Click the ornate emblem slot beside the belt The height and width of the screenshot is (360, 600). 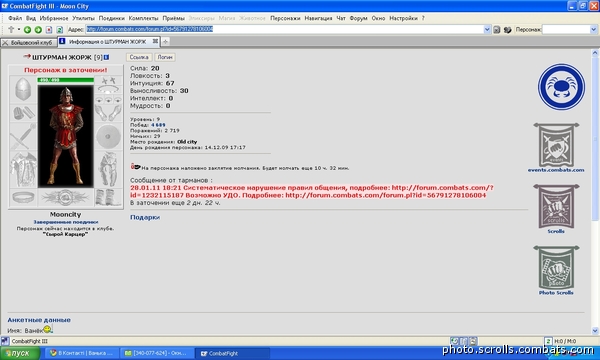pyautogui.click(x=65, y=198)
